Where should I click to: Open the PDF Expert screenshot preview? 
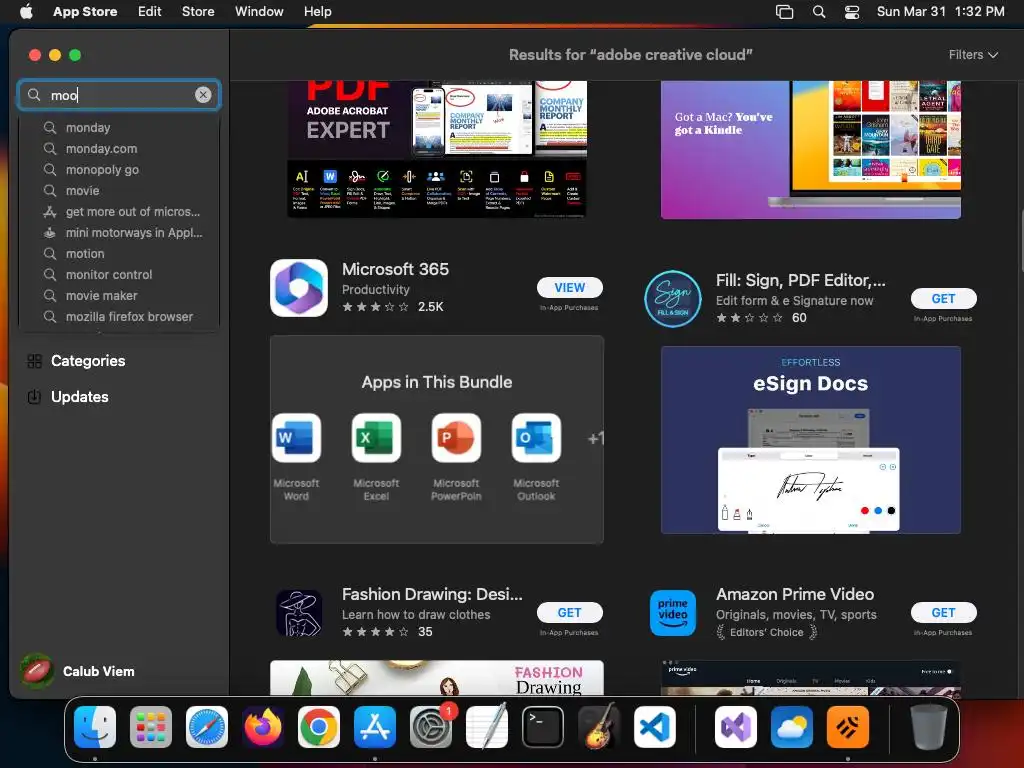(x=437, y=150)
